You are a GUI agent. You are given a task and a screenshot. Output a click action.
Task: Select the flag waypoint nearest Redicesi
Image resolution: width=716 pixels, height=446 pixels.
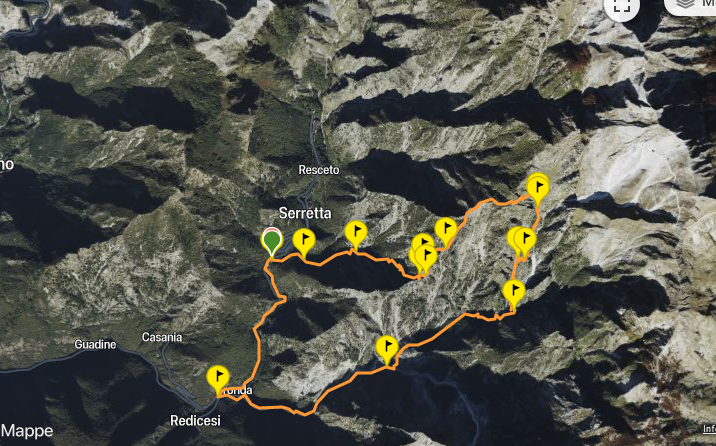[218, 380]
